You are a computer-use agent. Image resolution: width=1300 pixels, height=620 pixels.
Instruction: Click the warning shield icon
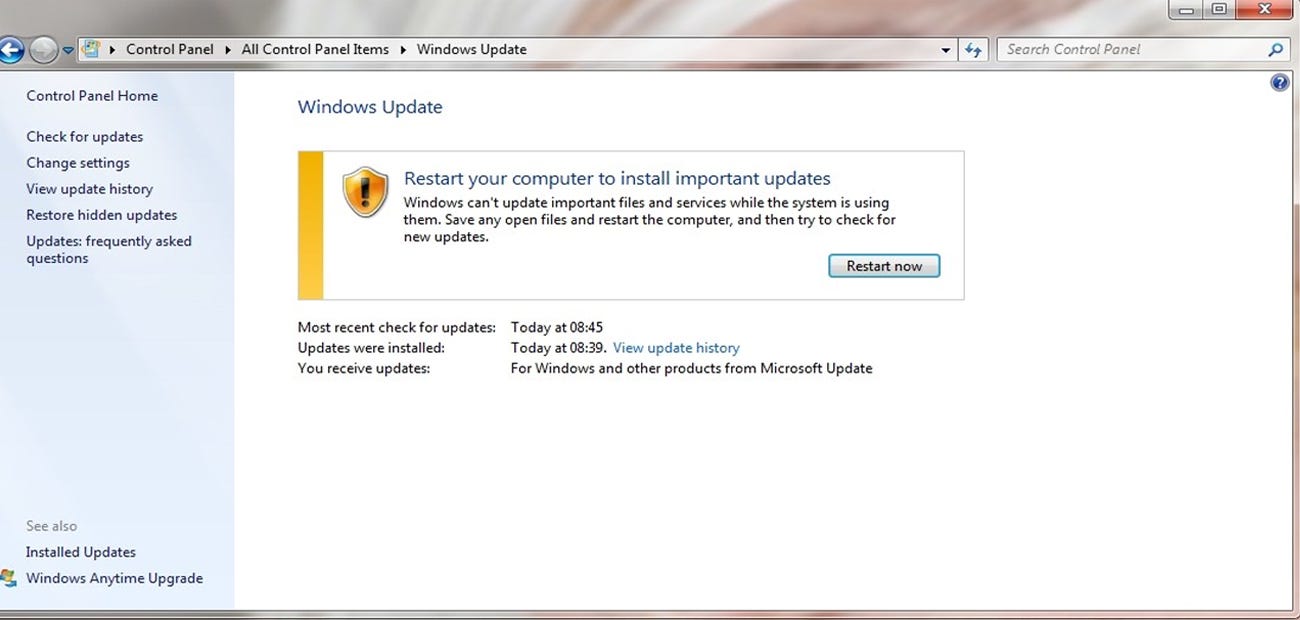pos(365,192)
